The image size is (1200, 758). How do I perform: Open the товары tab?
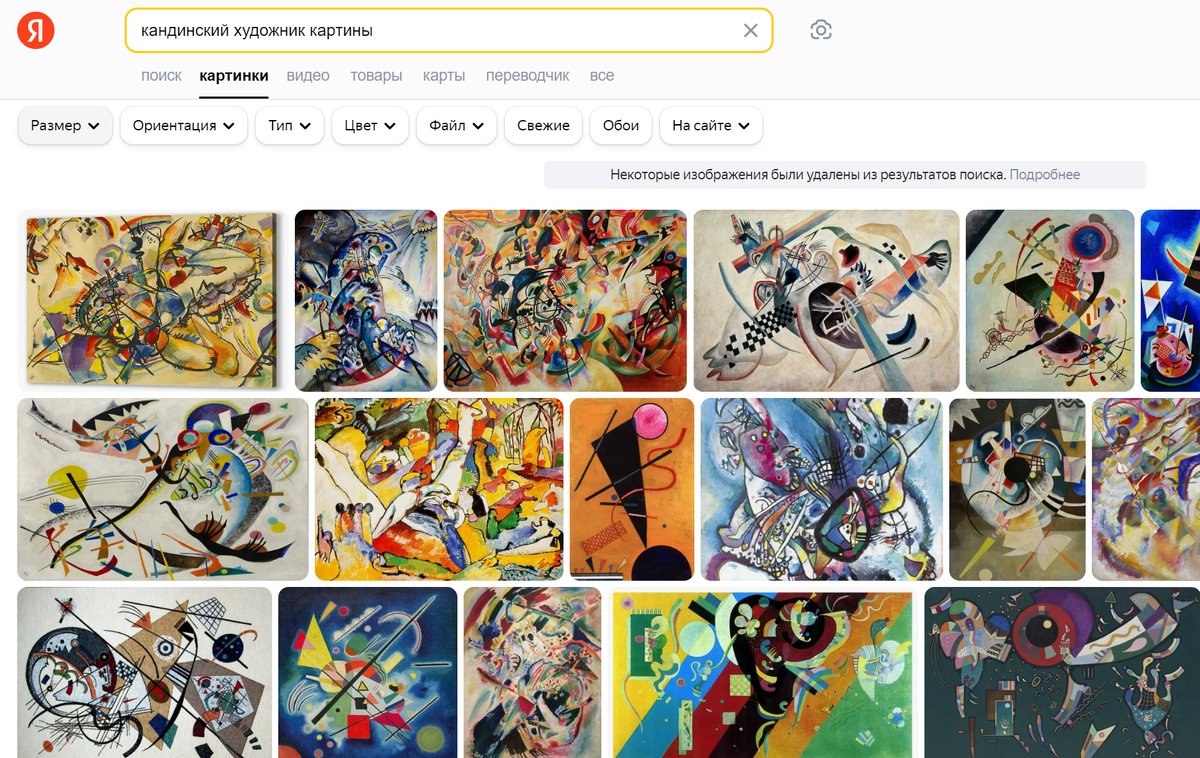(376, 76)
